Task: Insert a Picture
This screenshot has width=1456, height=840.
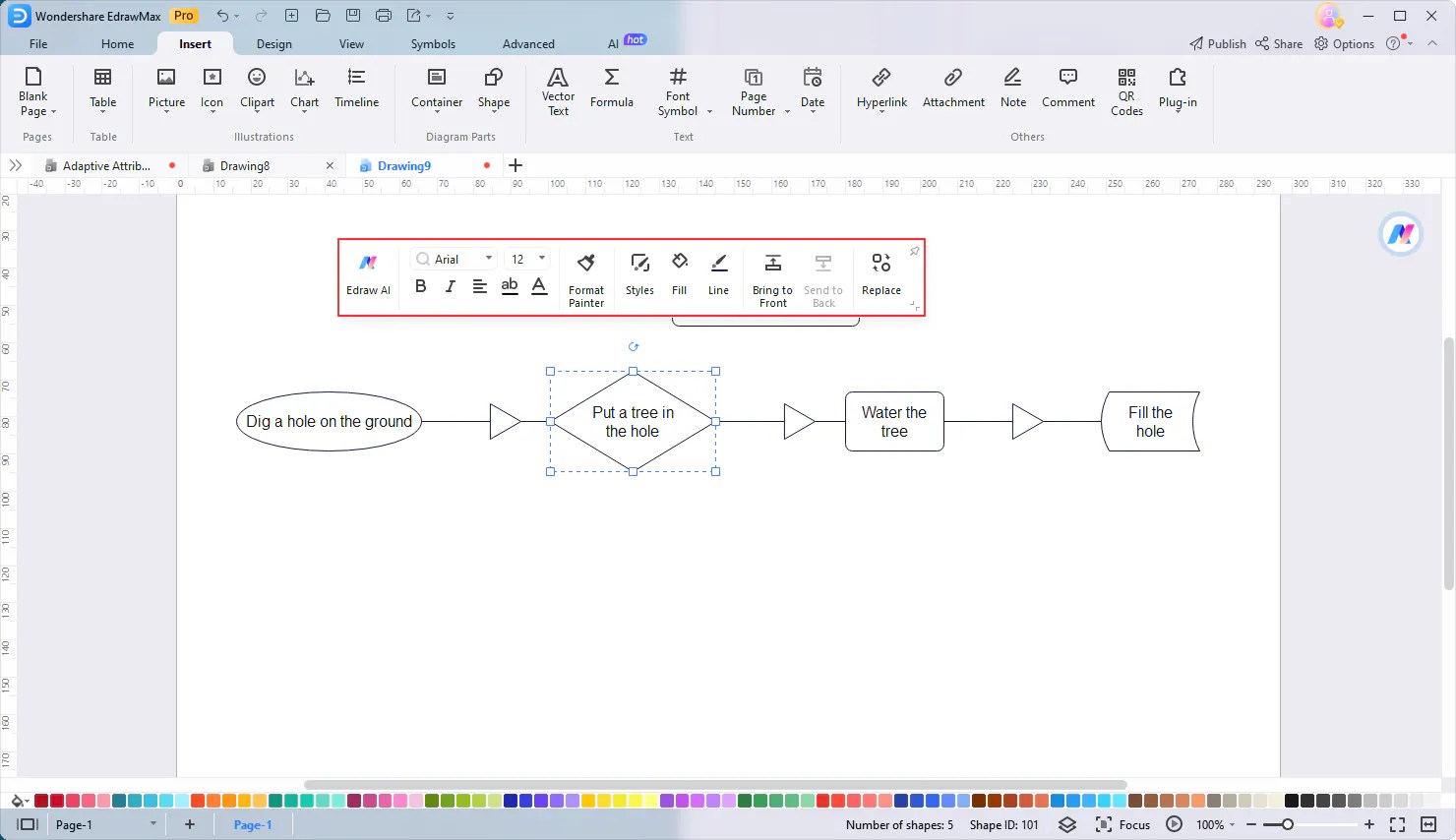Action: coord(166,90)
